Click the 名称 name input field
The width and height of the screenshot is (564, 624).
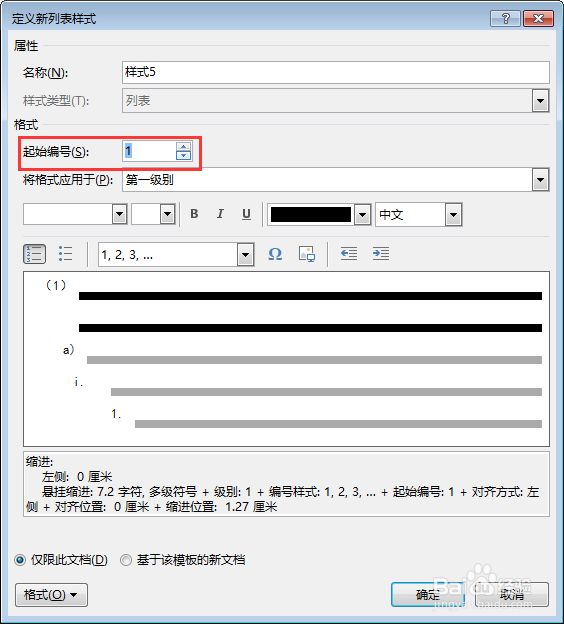point(336,72)
